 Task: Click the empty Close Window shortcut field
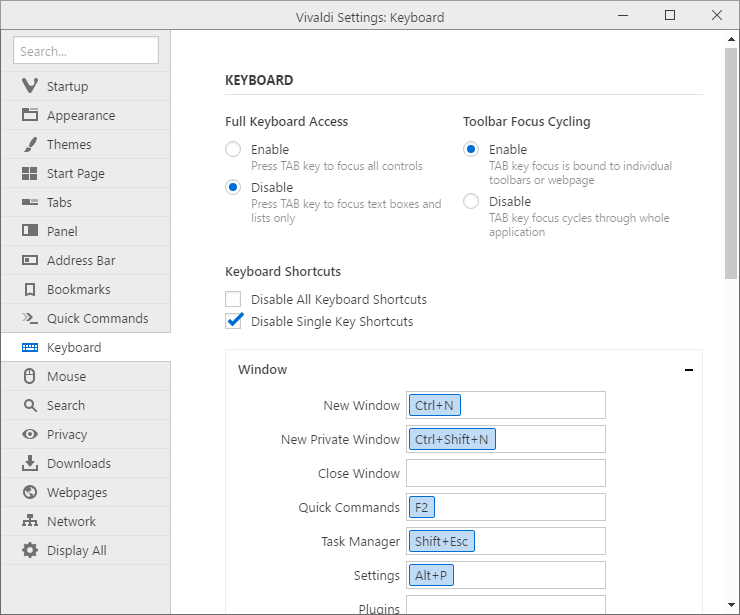click(505, 473)
